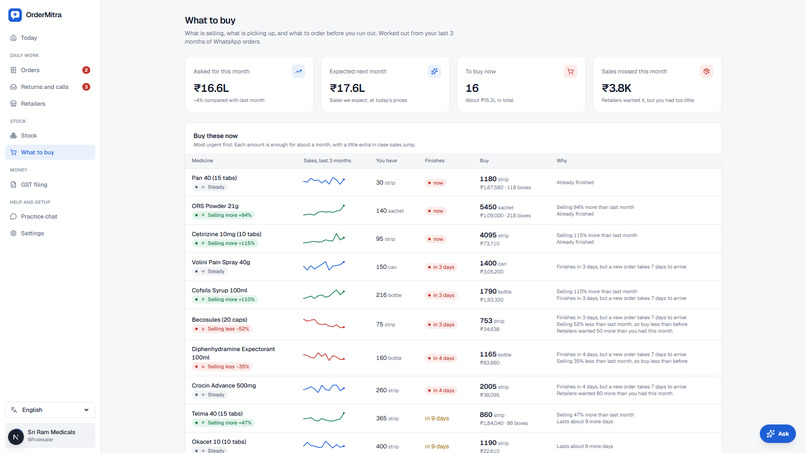
Task: Click the What to buy cart icon
Action: pyautogui.click(x=13, y=152)
